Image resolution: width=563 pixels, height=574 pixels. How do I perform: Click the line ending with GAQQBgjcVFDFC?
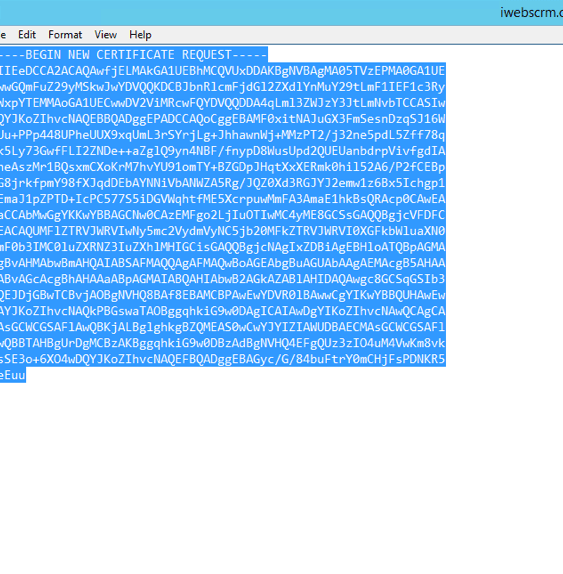tap(223, 215)
